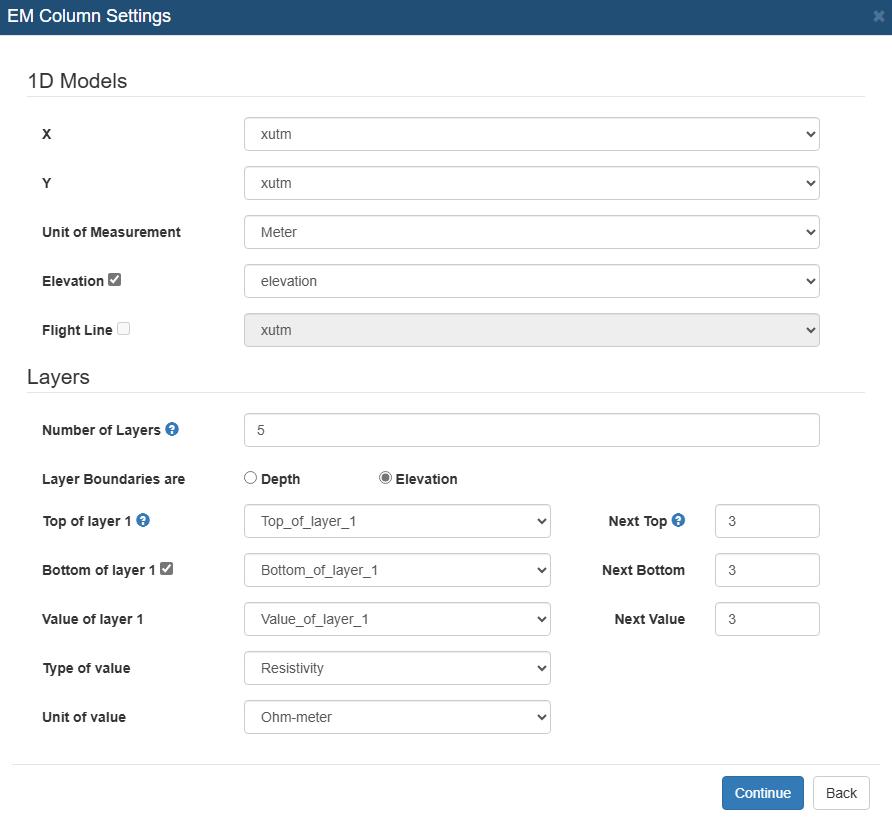Click the Continue button
Screen dimensions: 892x828
763,793
